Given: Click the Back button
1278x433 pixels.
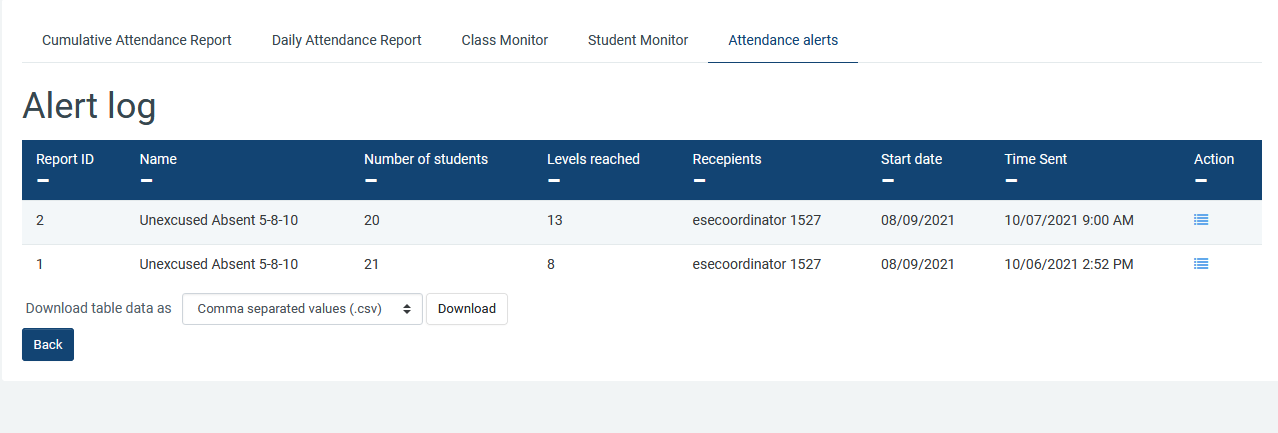Looking at the screenshot, I should coord(48,344).
